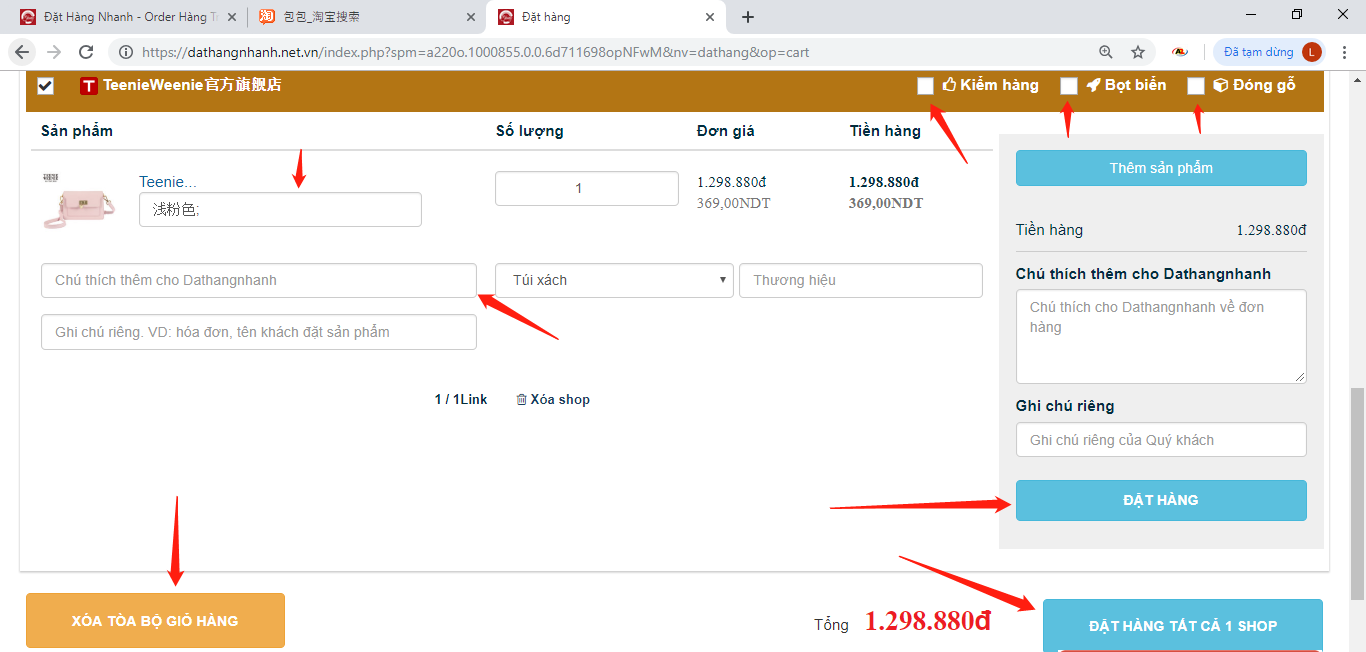Check the Đóng gỗ option

pos(1196,86)
